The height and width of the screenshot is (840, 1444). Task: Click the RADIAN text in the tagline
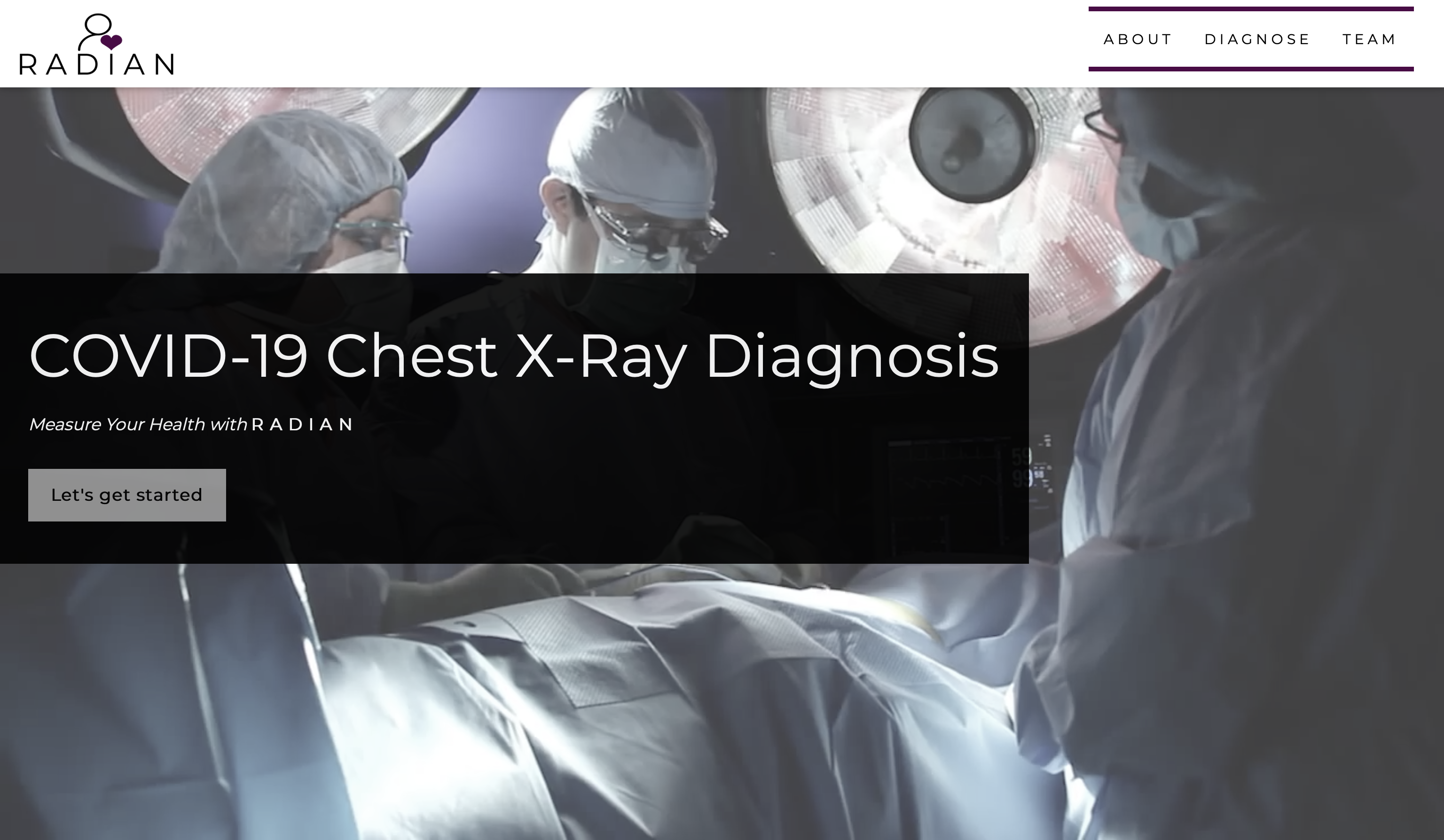(x=302, y=424)
